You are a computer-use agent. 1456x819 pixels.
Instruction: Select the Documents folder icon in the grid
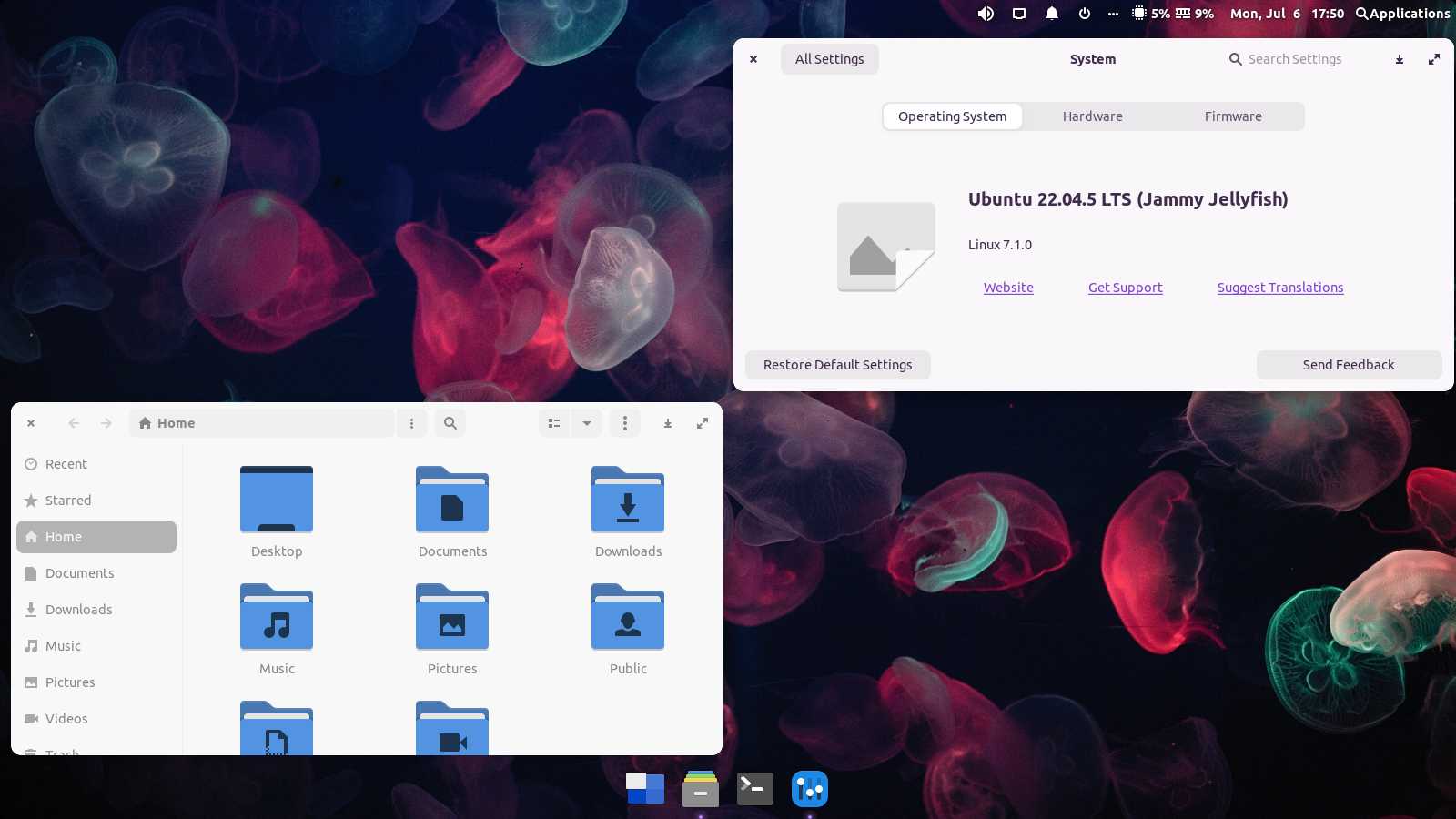452,500
